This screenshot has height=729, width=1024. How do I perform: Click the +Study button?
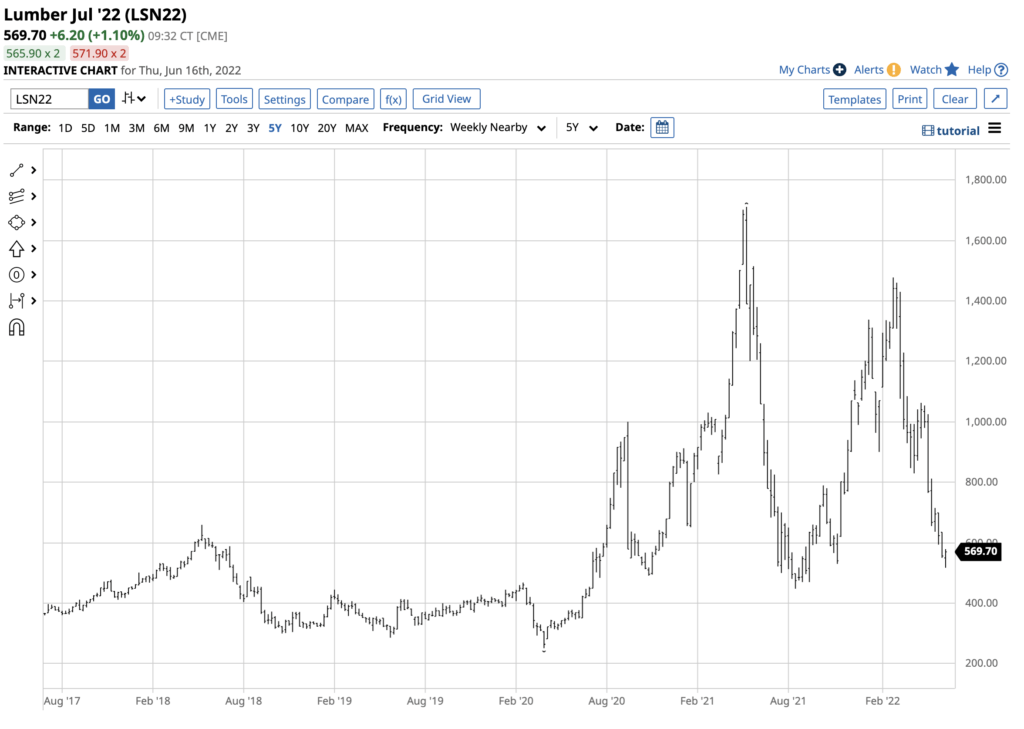(x=187, y=99)
